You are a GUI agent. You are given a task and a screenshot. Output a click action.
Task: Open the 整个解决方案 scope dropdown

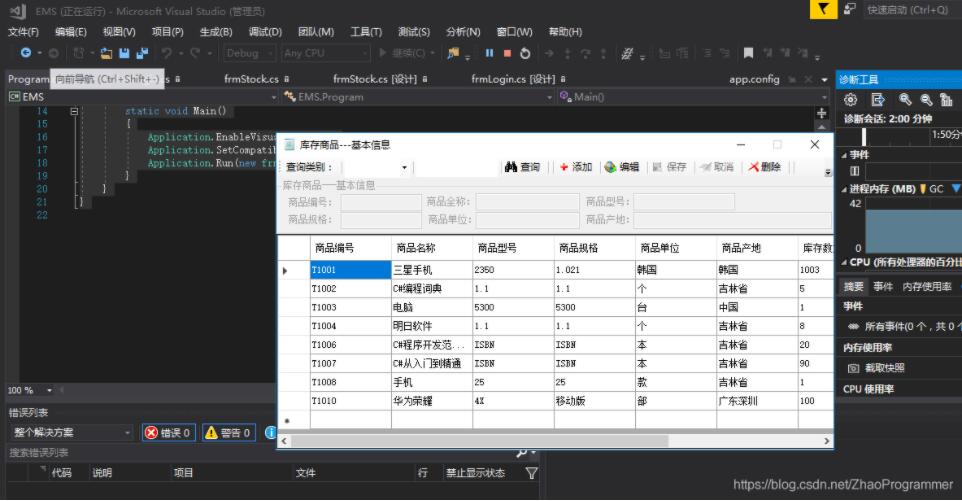coord(70,432)
